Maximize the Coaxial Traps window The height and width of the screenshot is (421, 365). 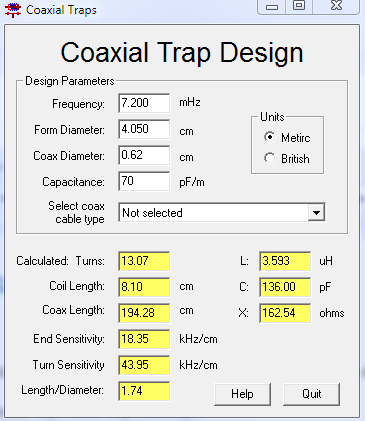[299, 6]
